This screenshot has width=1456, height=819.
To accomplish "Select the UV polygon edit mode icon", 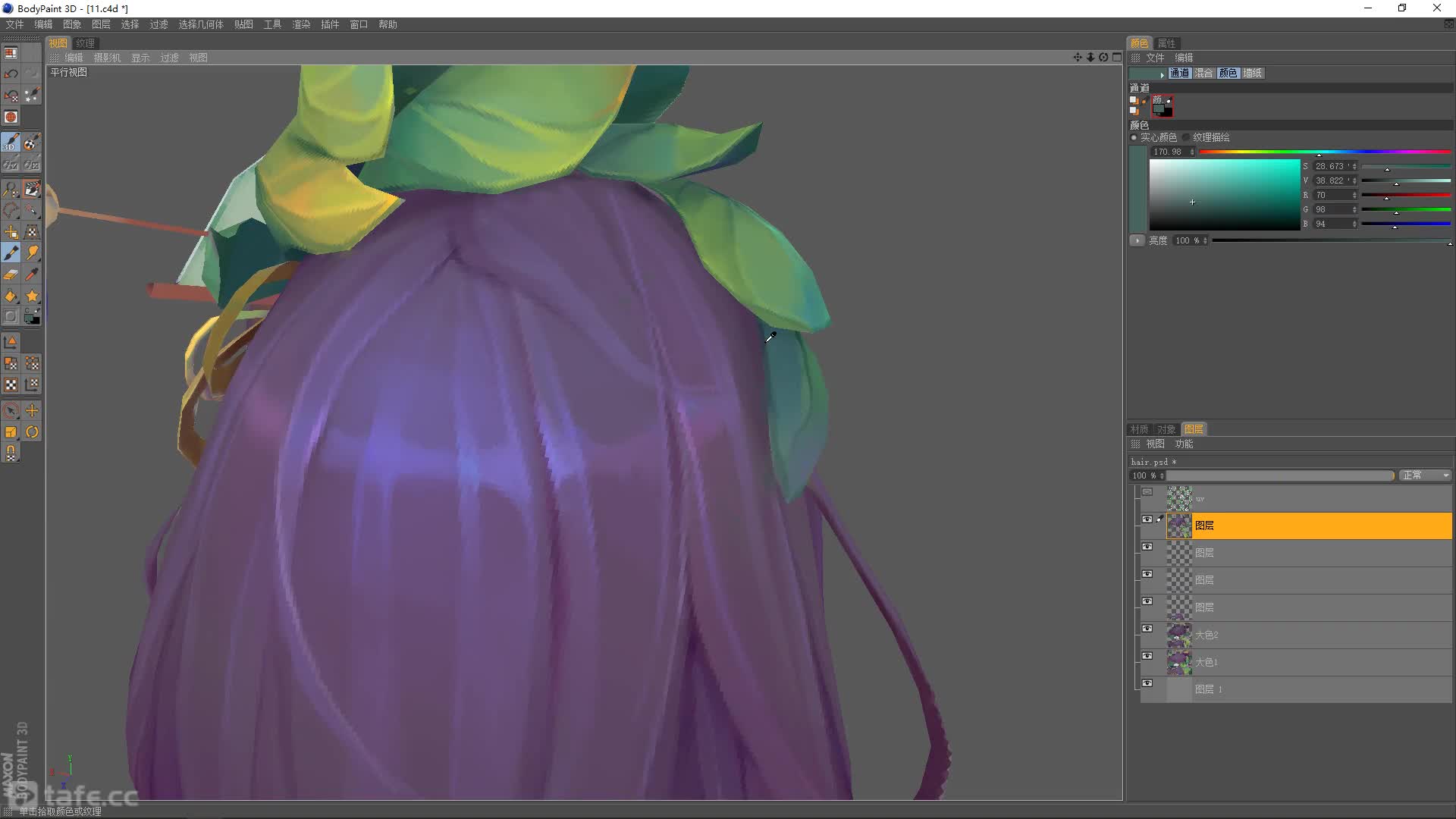I will click(x=11, y=364).
